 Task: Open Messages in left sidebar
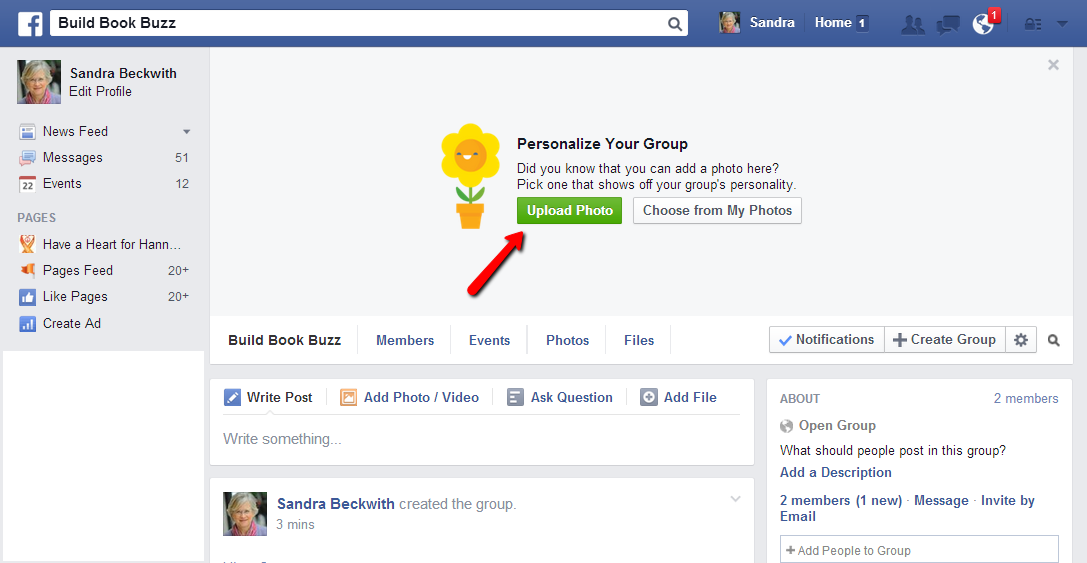click(72, 157)
